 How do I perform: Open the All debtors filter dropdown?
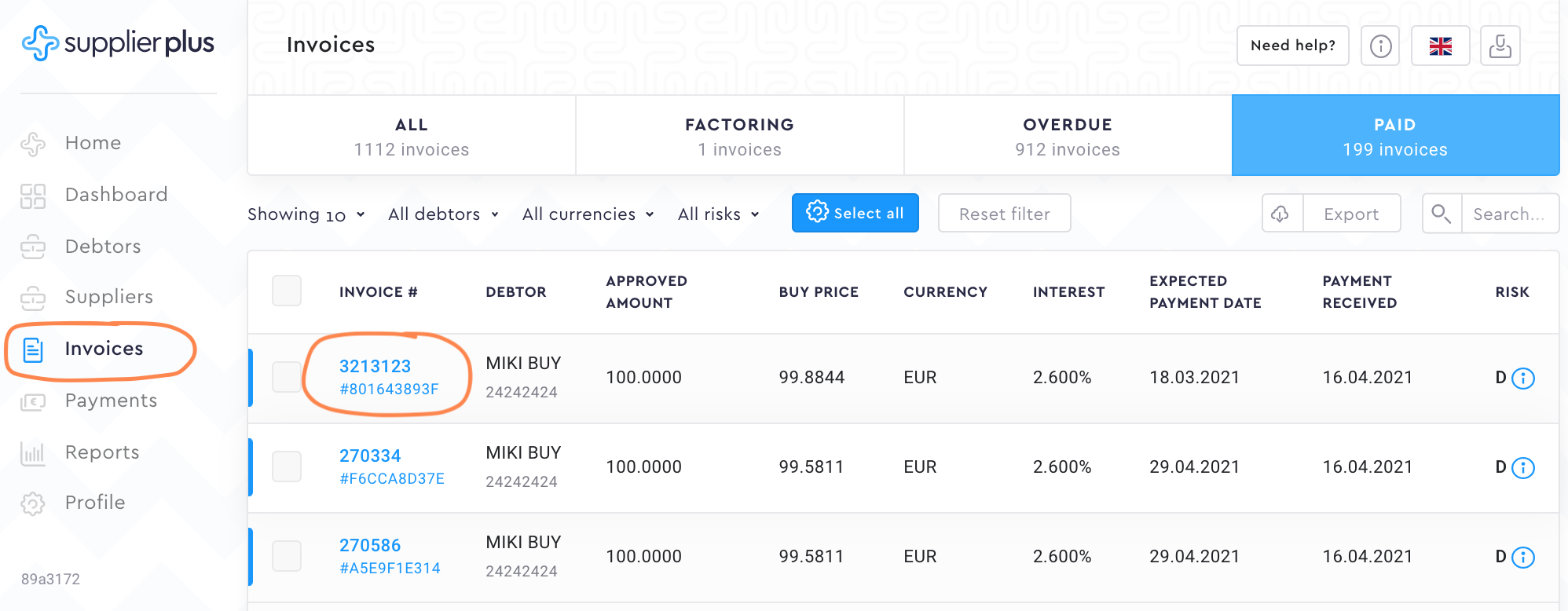pos(443,214)
